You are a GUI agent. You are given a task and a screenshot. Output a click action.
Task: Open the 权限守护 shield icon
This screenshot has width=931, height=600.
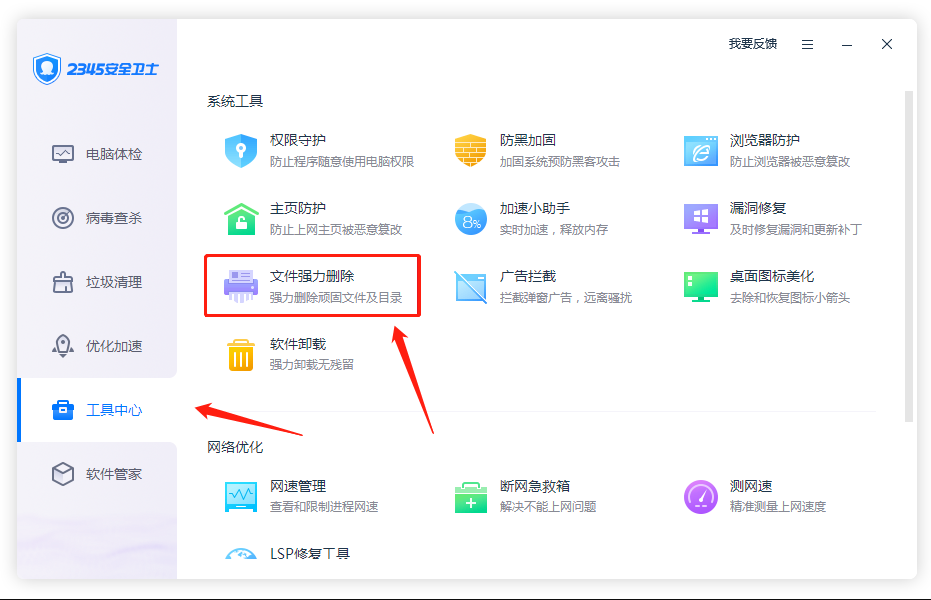point(241,150)
